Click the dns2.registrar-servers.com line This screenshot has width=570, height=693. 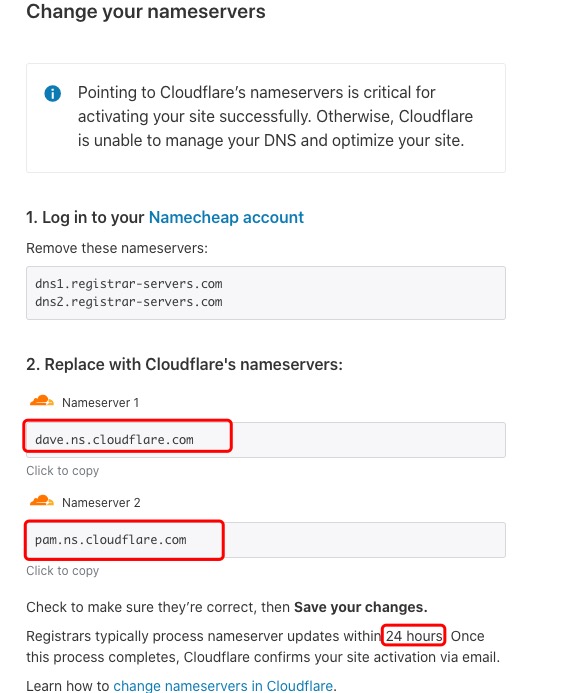coord(129,302)
